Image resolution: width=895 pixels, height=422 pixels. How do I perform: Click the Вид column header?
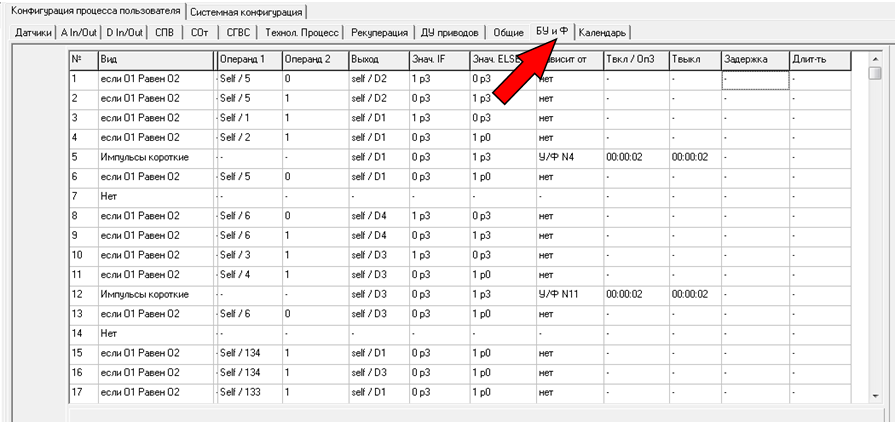pyautogui.click(x=156, y=61)
